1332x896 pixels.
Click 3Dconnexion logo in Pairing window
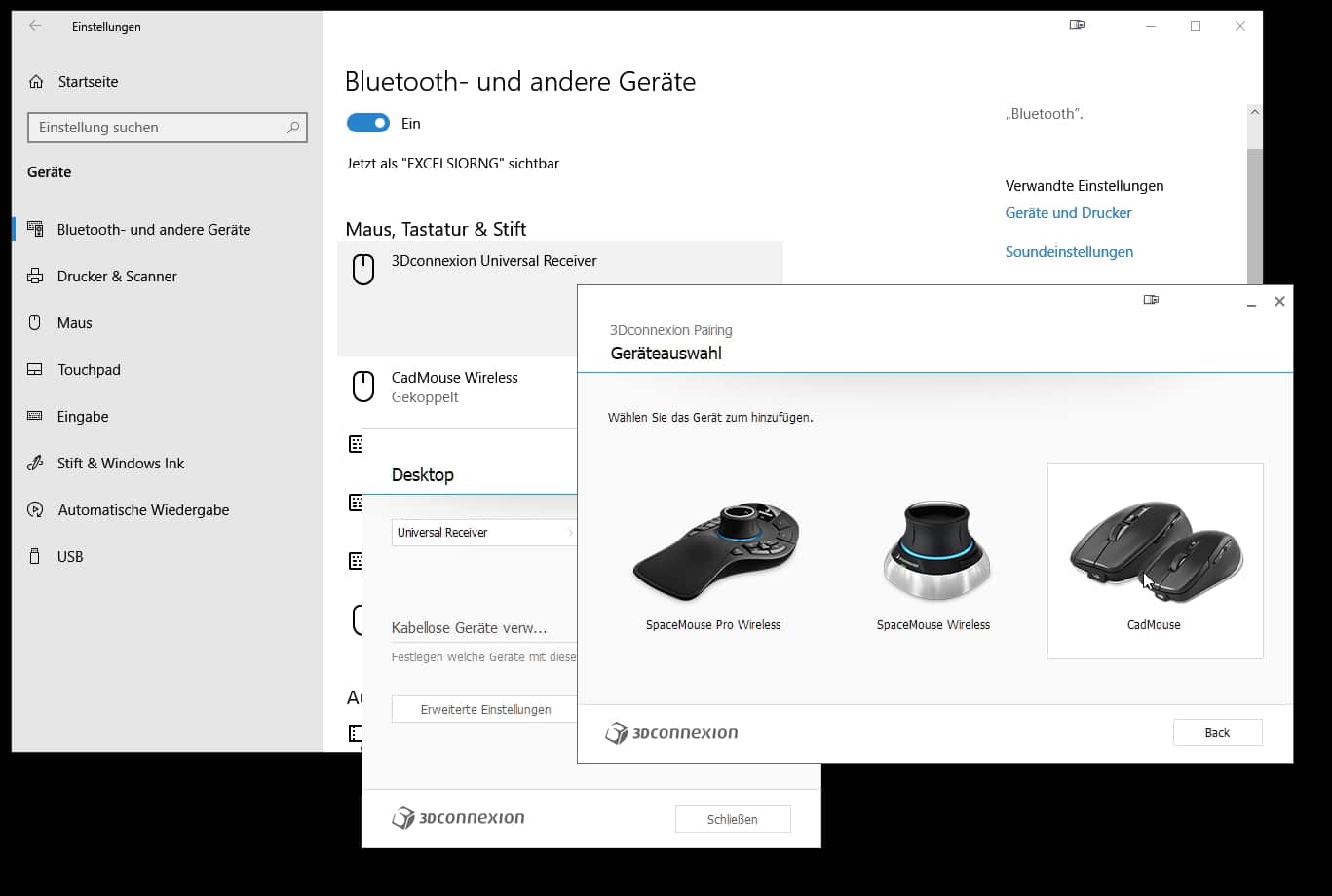click(671, 733)
